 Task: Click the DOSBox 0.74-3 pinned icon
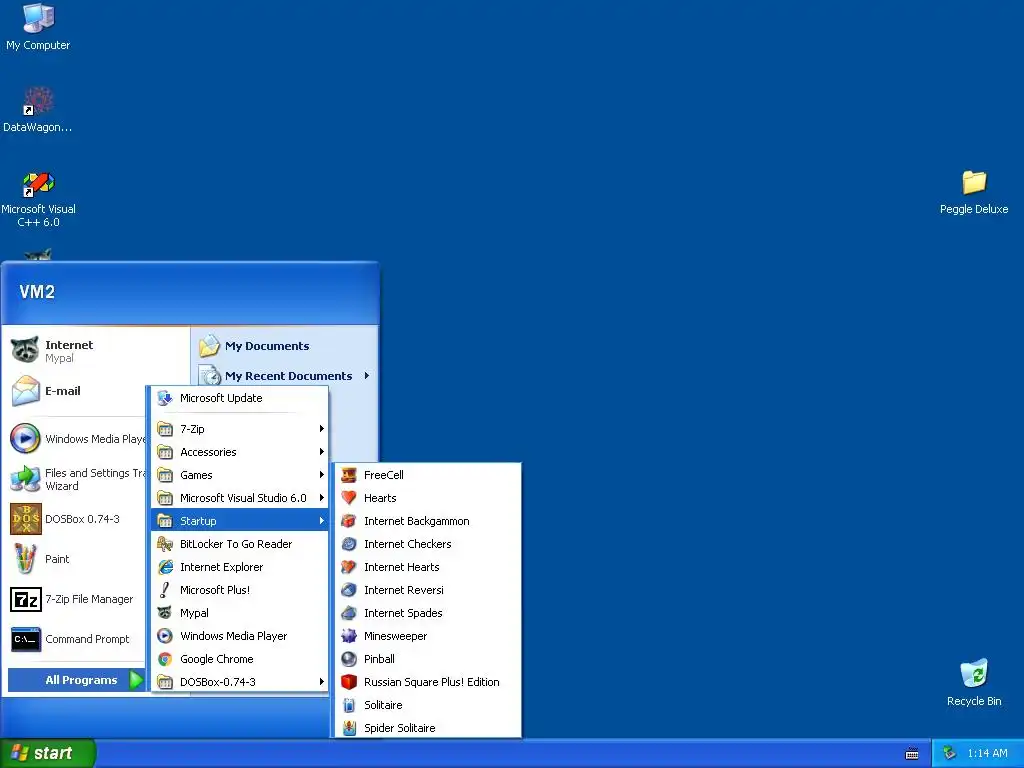[25, 519]
